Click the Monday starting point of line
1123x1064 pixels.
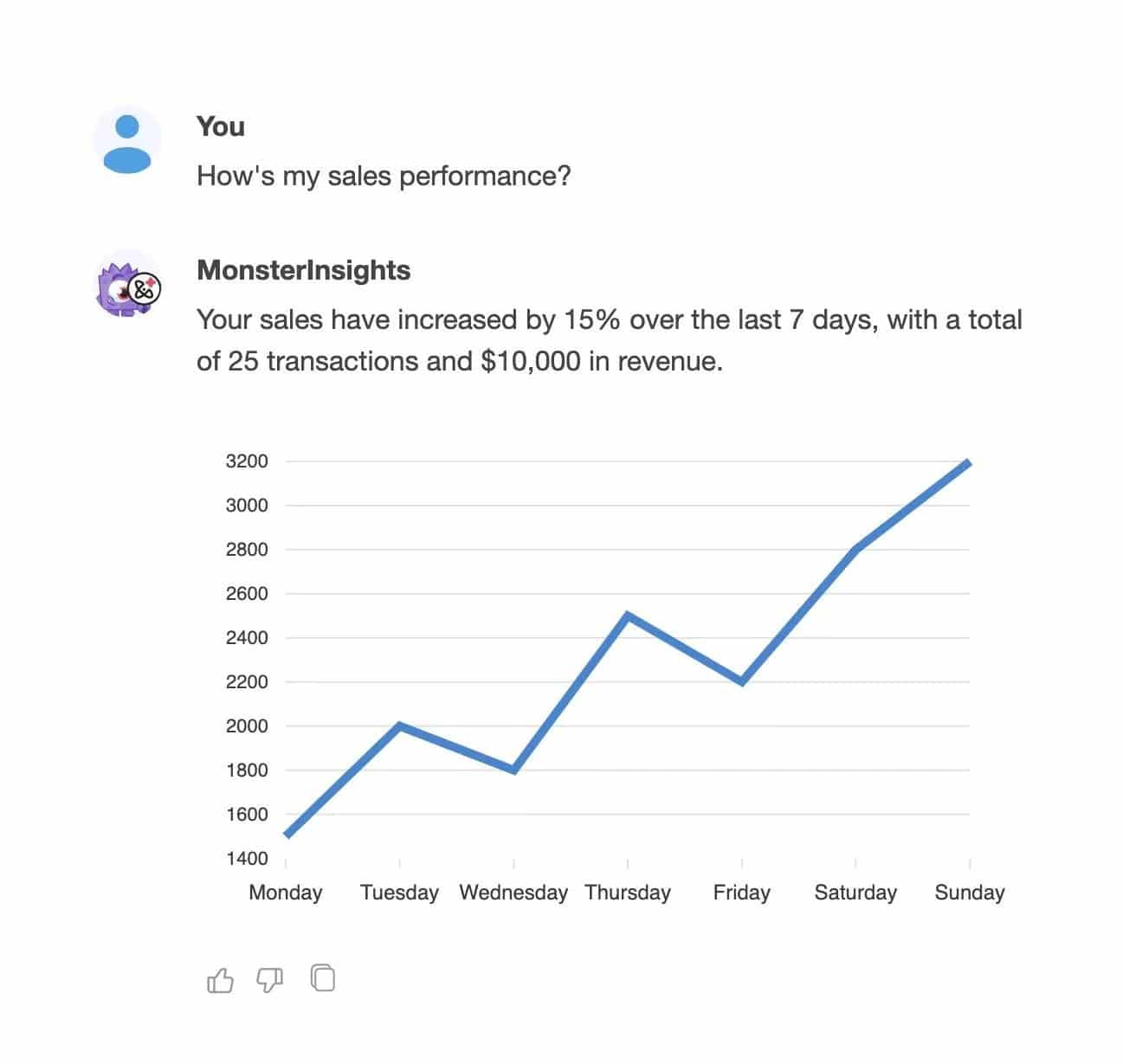click(287, 835)
